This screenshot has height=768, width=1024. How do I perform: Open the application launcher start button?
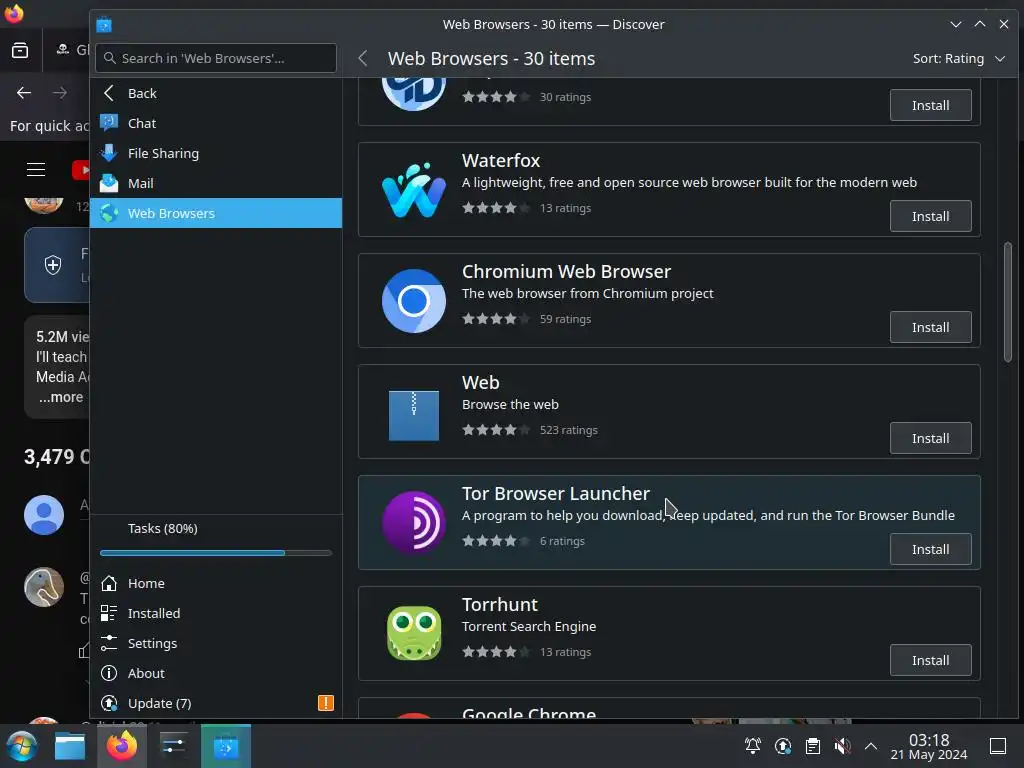click(x=22, y=746)
